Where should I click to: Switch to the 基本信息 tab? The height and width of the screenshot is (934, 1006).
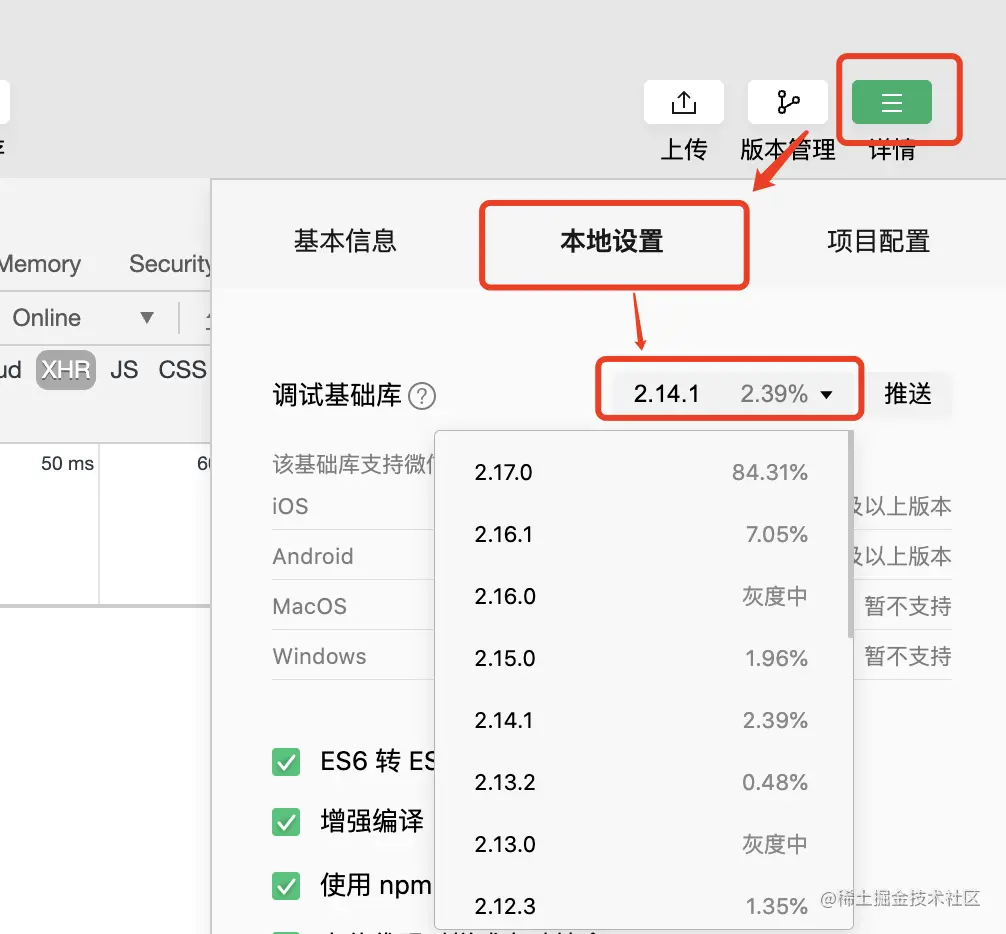(x=345, y=241)
